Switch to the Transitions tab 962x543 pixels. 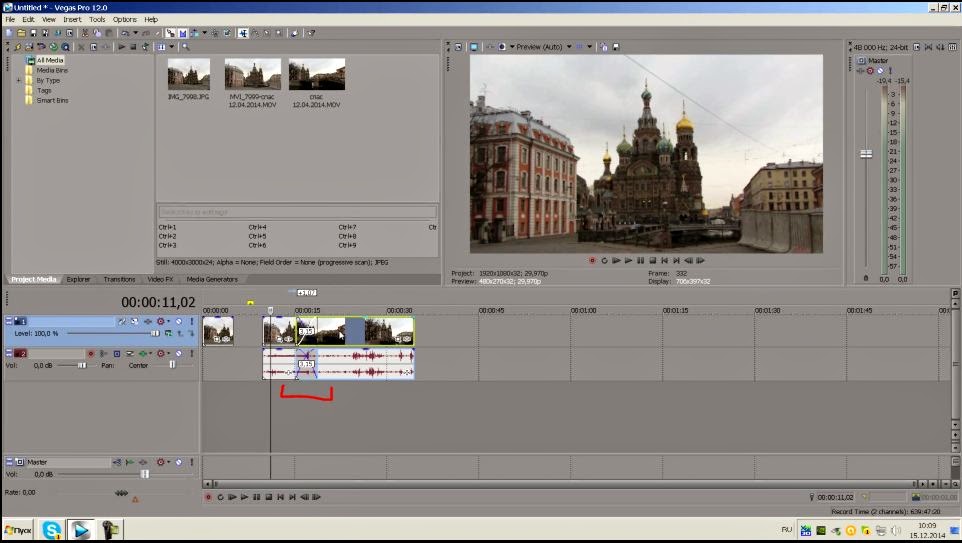click(x=119, y=279)
